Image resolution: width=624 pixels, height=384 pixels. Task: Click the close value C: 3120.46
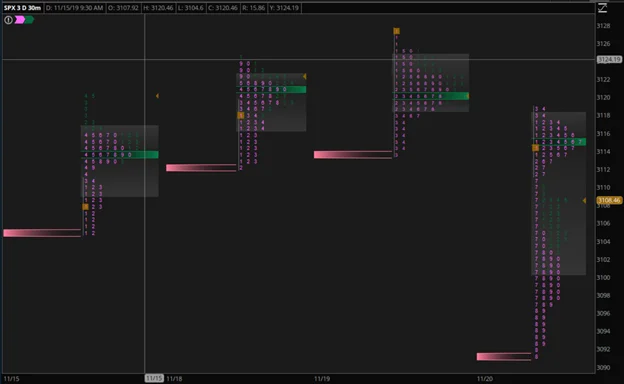click(223, 8)
